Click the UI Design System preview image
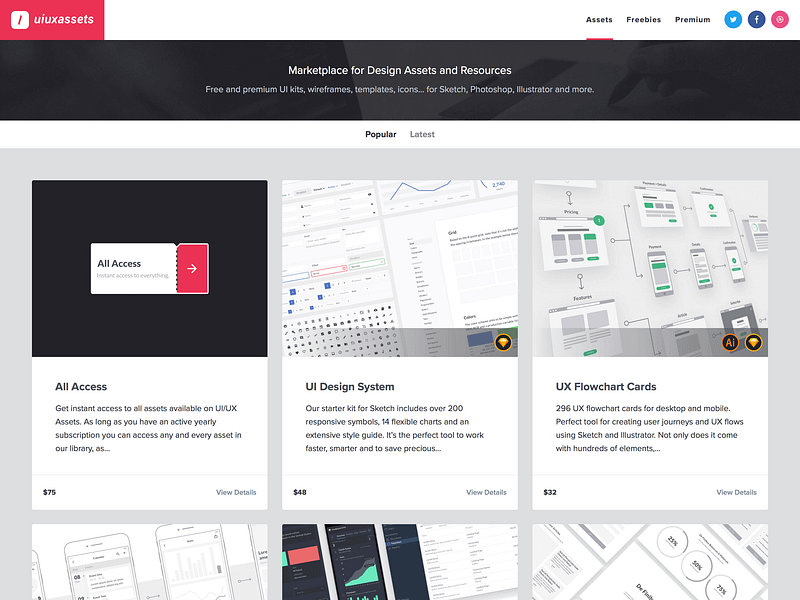800x600 pixels. (x=400, y=268)
